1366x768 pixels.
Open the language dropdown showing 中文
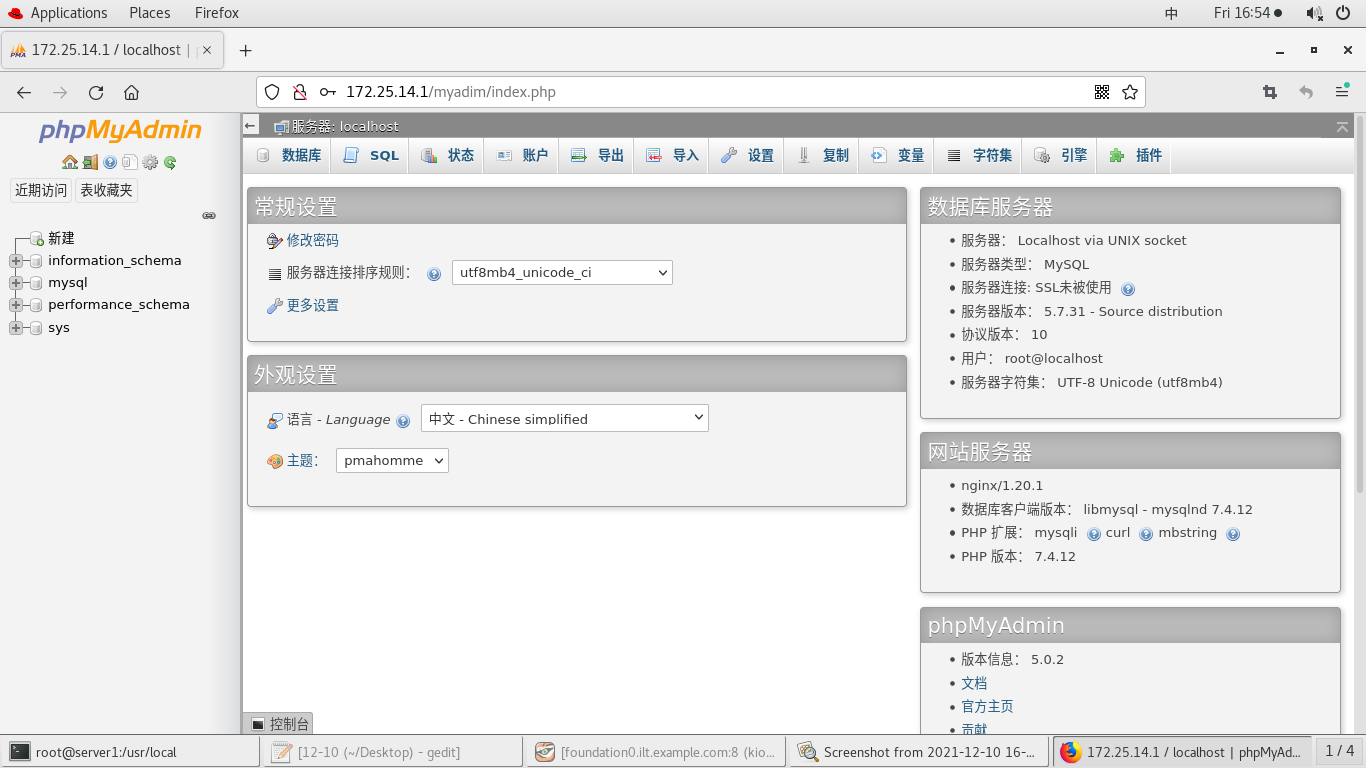(x=565, y=418)
